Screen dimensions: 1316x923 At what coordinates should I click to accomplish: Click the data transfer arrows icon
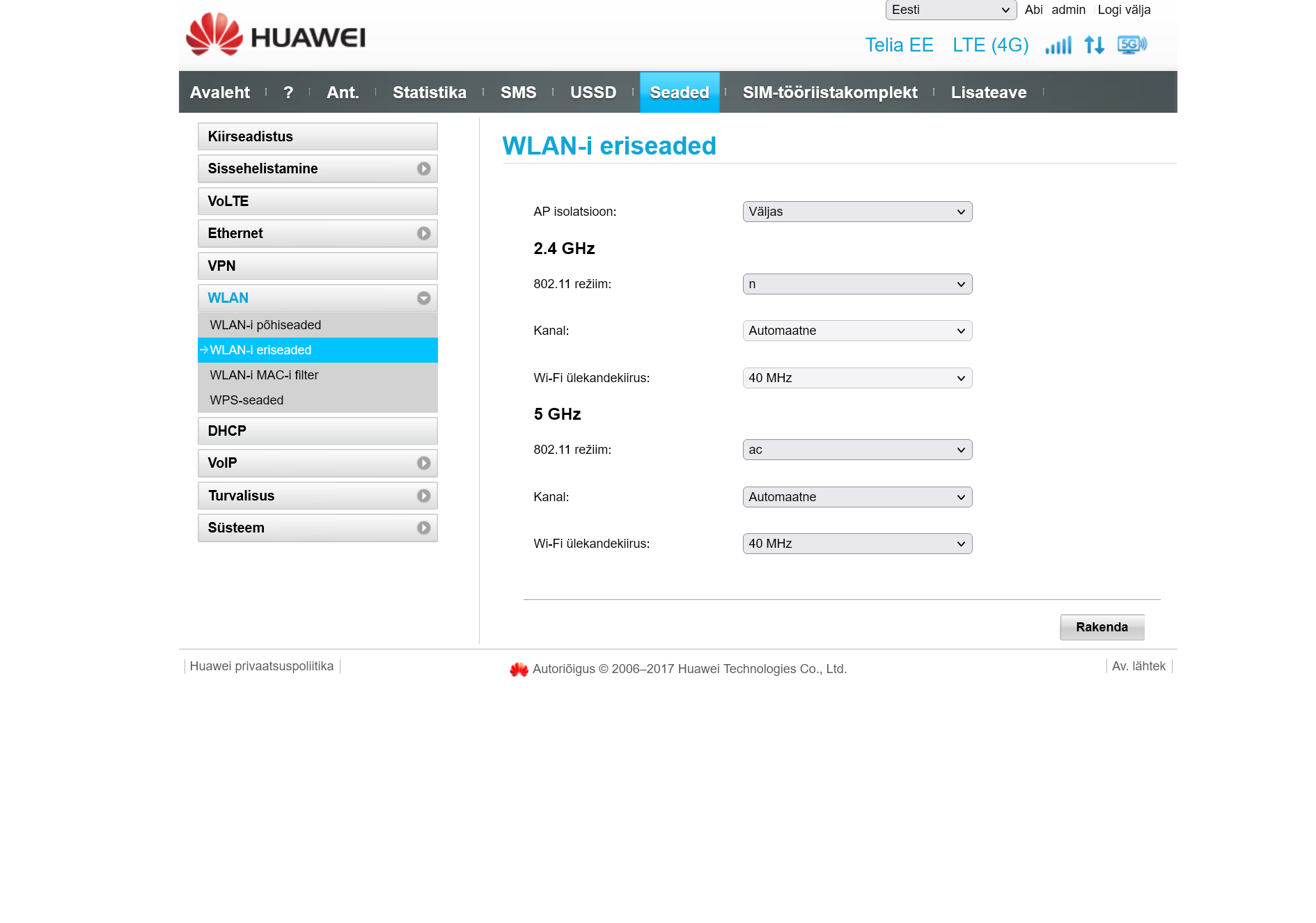click(1095, 45)
